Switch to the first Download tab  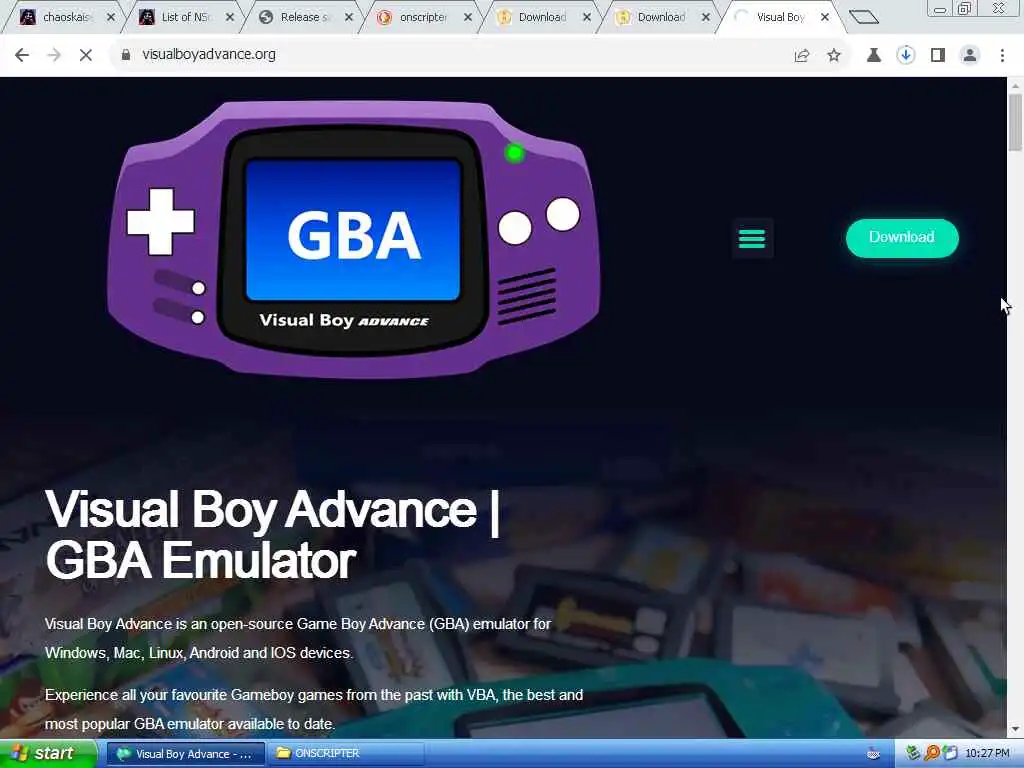(x=541, y=18)
